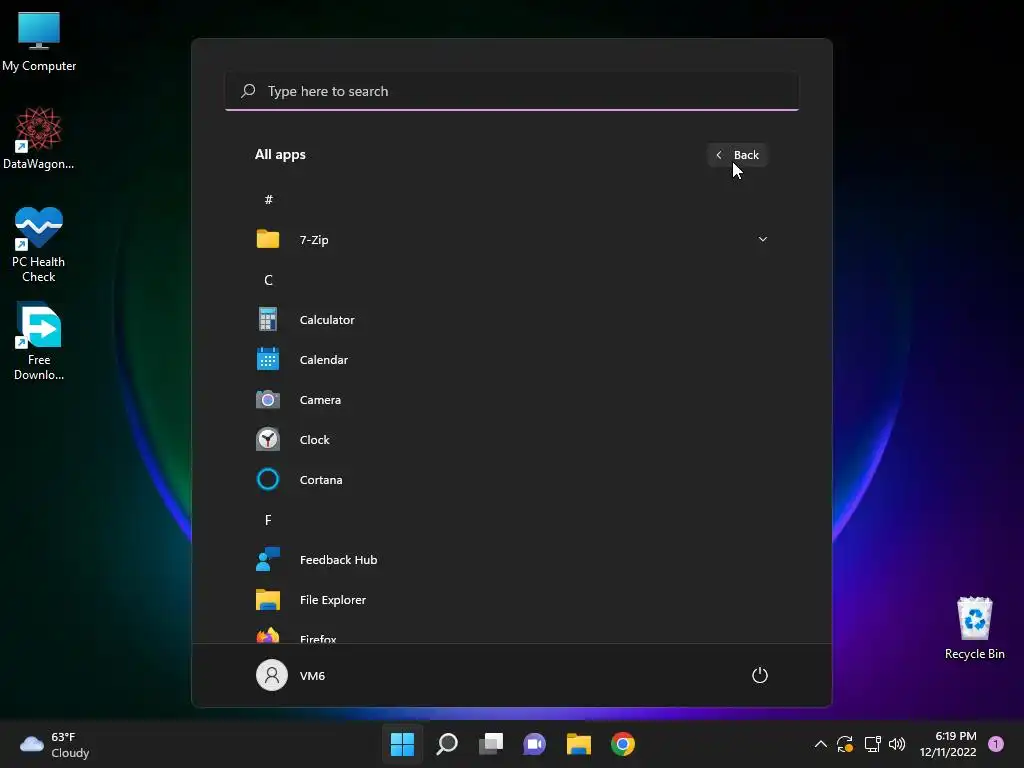Jump to letter index '#' header
This screenshot has width=1024, height=768.
click(x=268, y=199)
